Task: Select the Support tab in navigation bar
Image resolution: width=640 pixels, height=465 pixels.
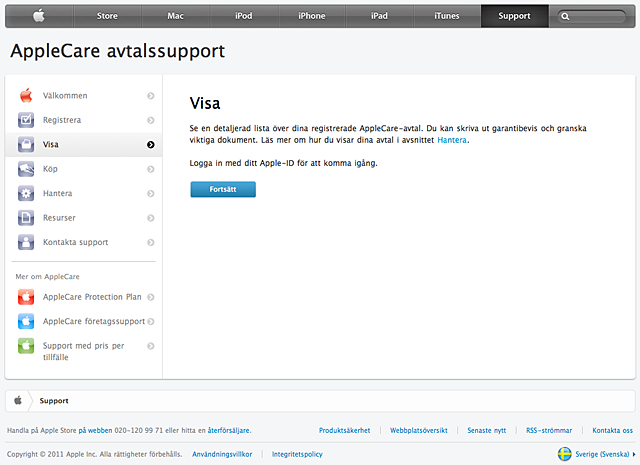Action: (x=514, y=16)
